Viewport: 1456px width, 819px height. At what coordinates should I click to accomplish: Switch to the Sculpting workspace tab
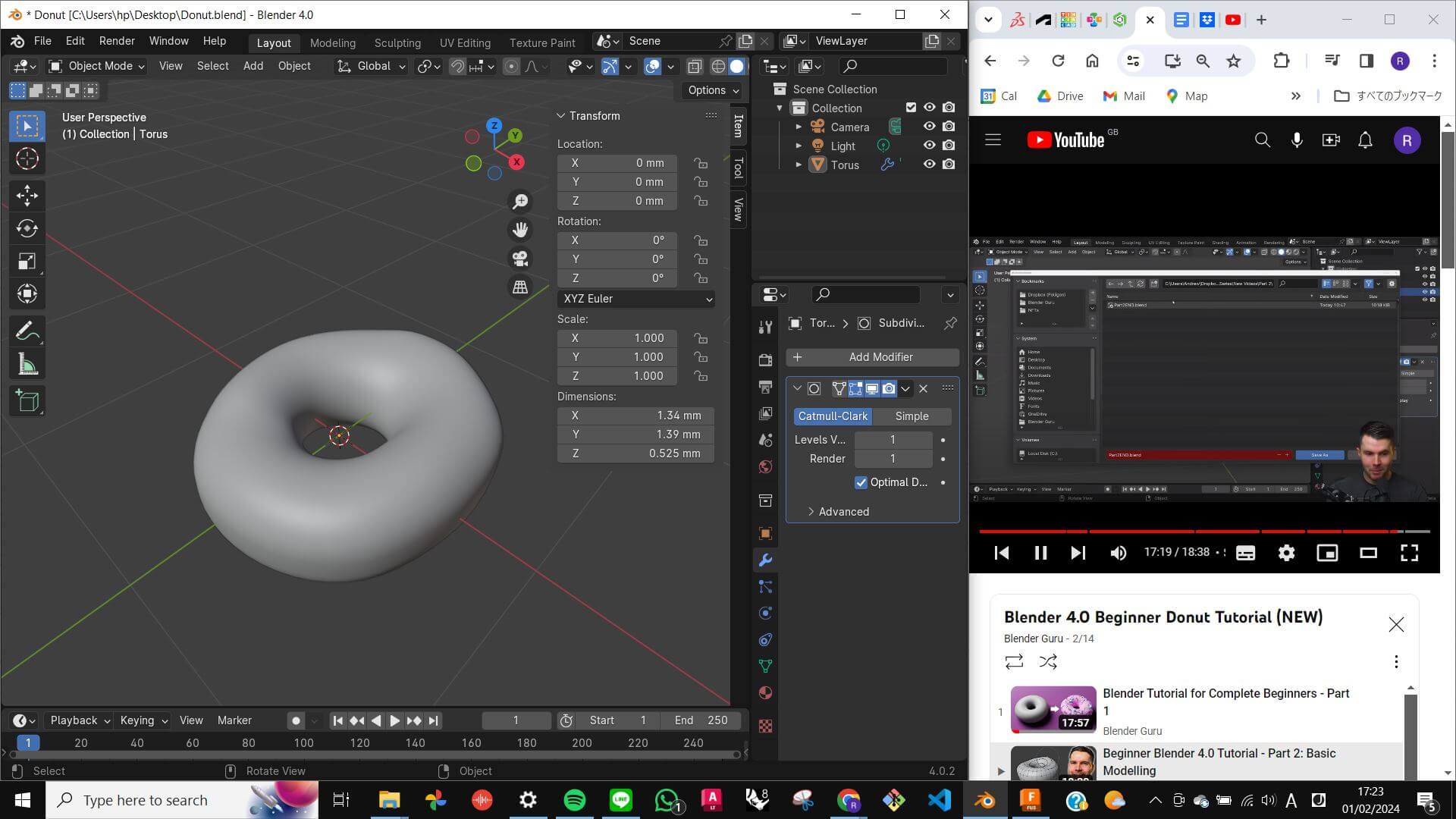coord(397,43)
